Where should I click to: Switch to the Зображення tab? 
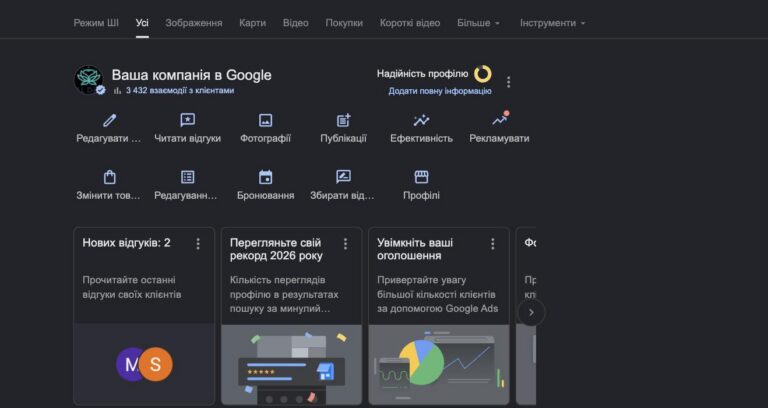pos(194,23)
